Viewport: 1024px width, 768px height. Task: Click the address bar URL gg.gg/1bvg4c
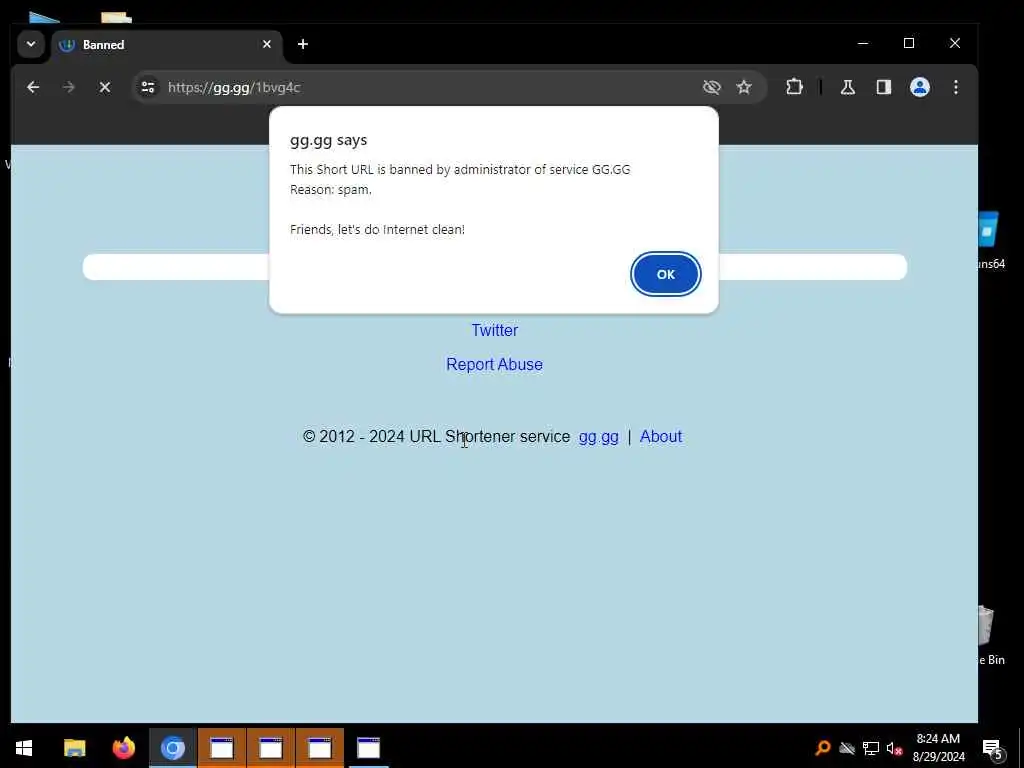234,88
